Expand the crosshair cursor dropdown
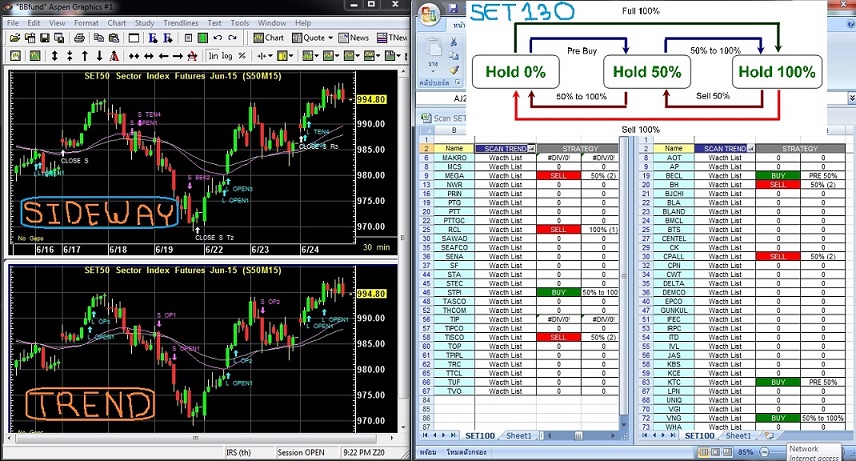This screenshot has width=856, height=461. (x=271, y=56)
